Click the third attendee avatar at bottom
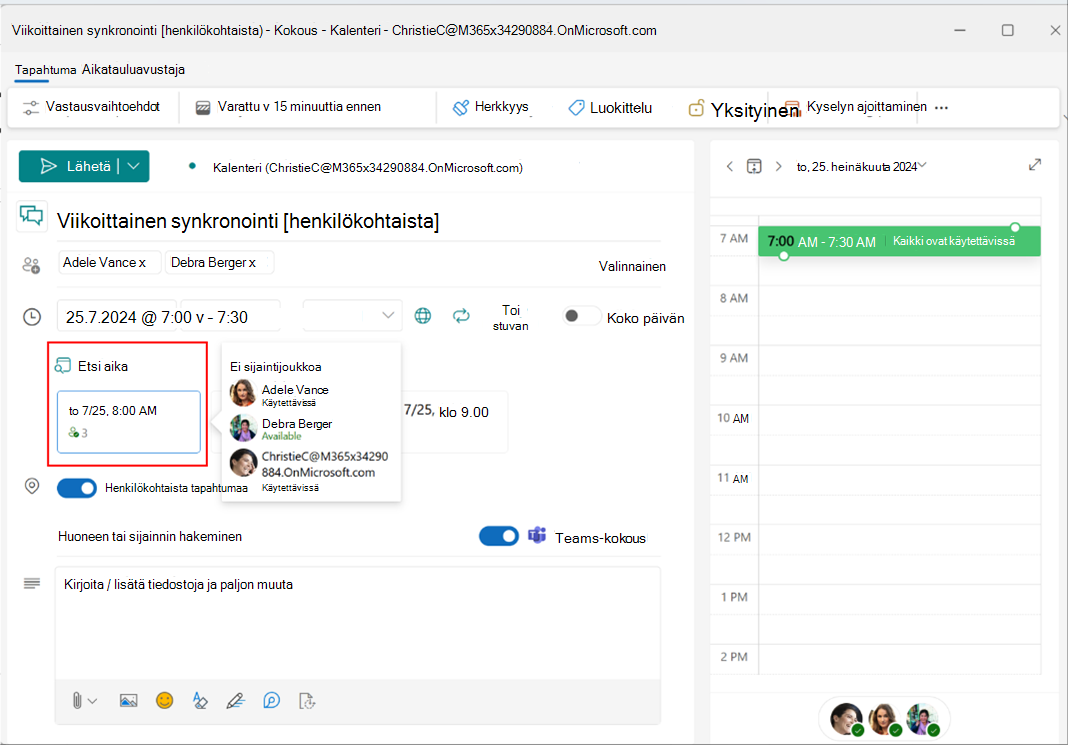The height and width of the screenshot is (745, 1068). pyautogui.click(x=922, y=719)
